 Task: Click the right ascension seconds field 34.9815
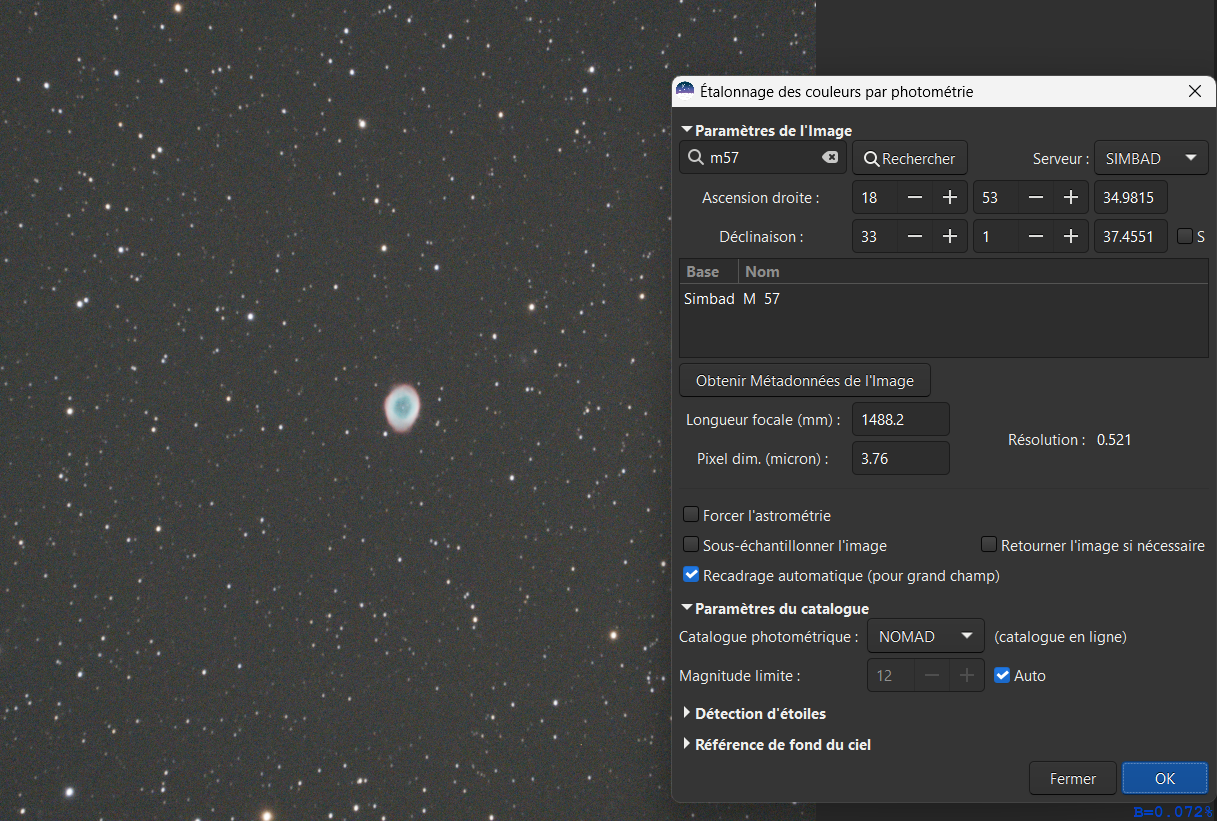pyautogui.click(x=1131, y=197)
